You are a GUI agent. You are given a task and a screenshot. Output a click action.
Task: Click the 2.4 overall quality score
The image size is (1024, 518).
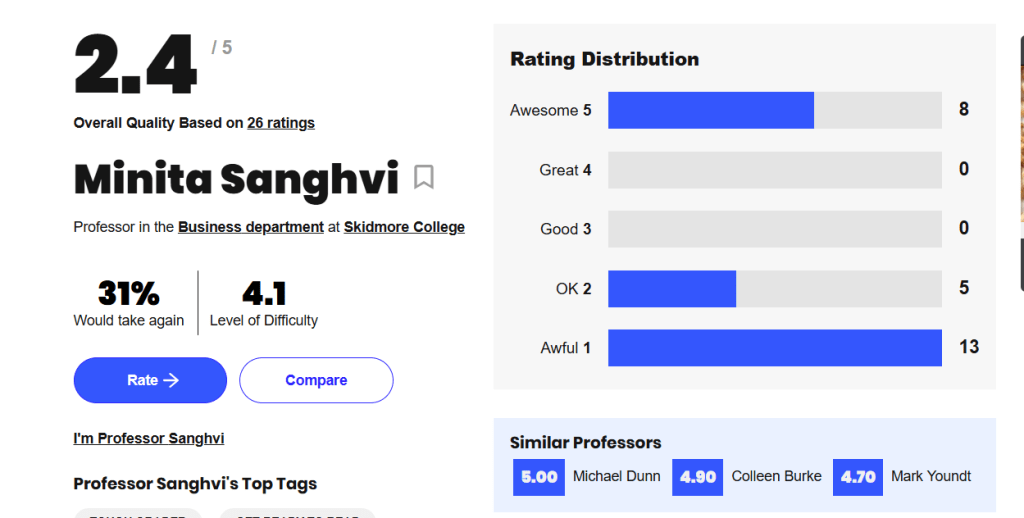tap(136, 67)
